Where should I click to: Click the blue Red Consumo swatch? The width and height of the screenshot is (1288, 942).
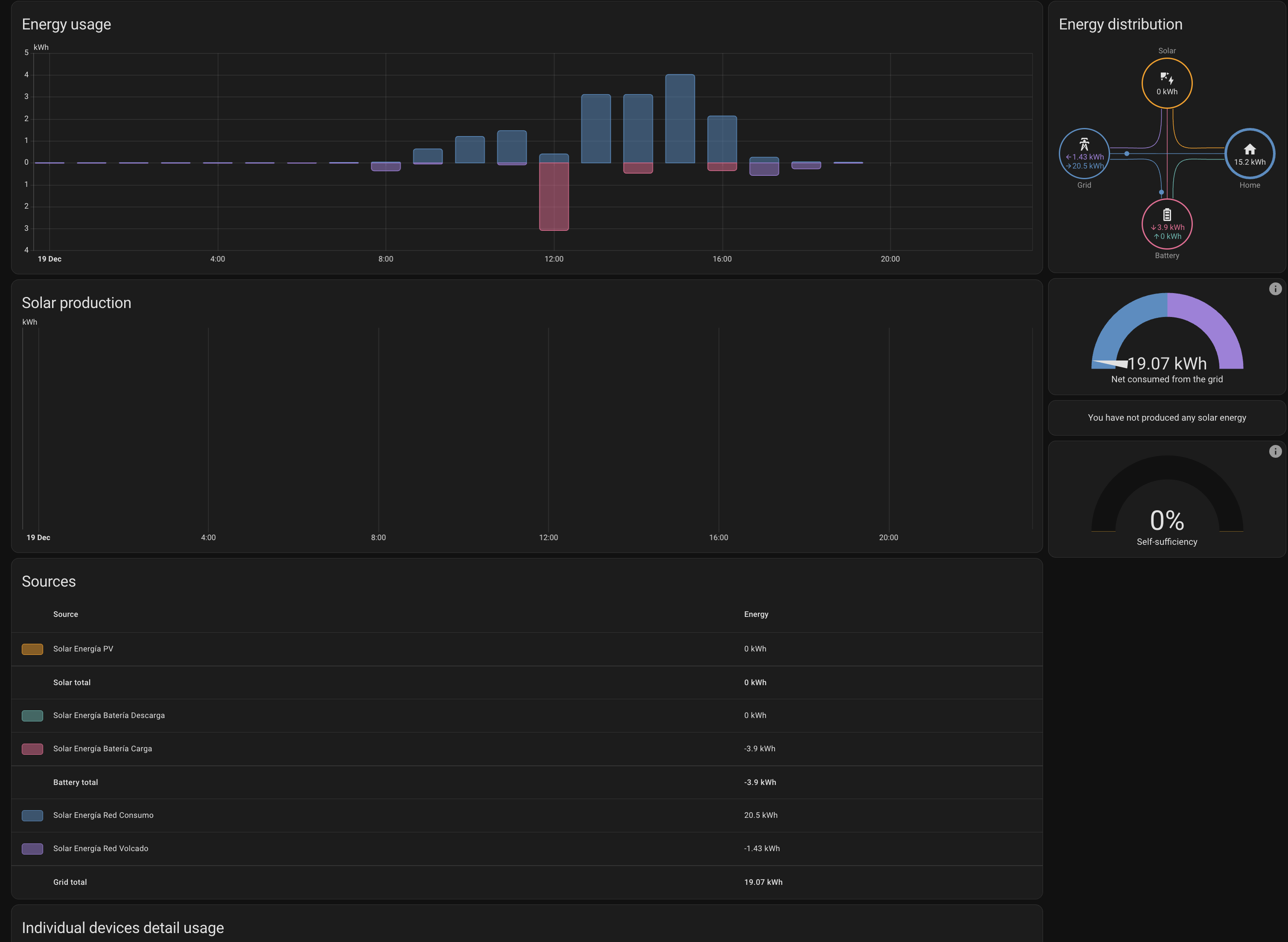point(32,815)
